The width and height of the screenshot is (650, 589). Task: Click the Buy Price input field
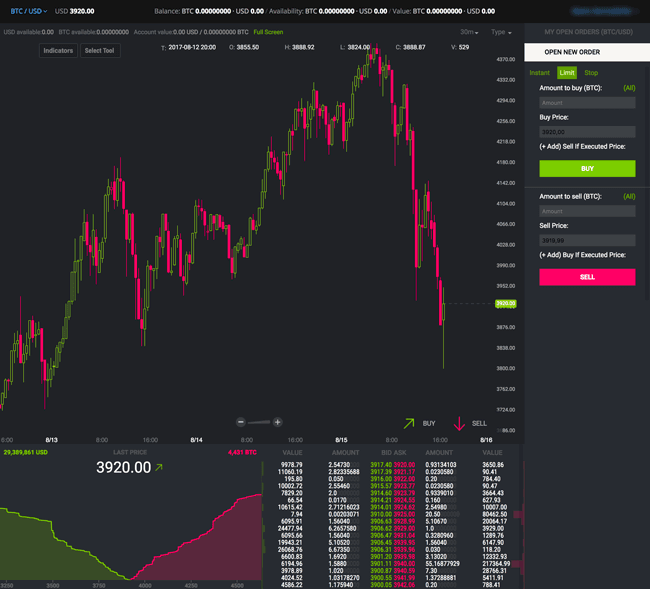[x=587, y=132]
